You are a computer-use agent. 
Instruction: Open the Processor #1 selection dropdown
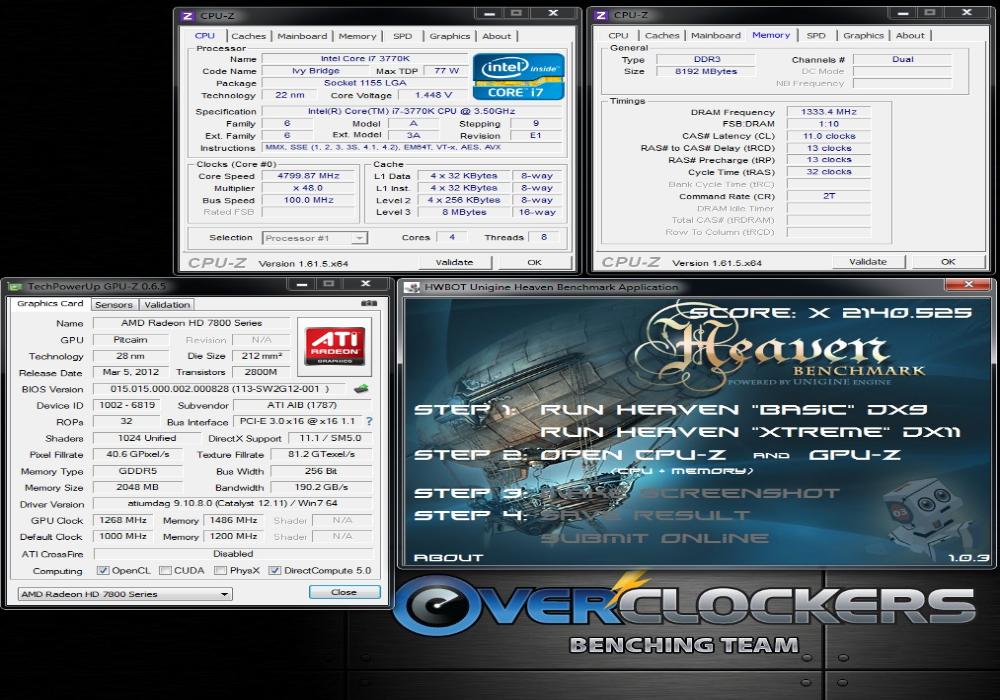tap(315, 238)
